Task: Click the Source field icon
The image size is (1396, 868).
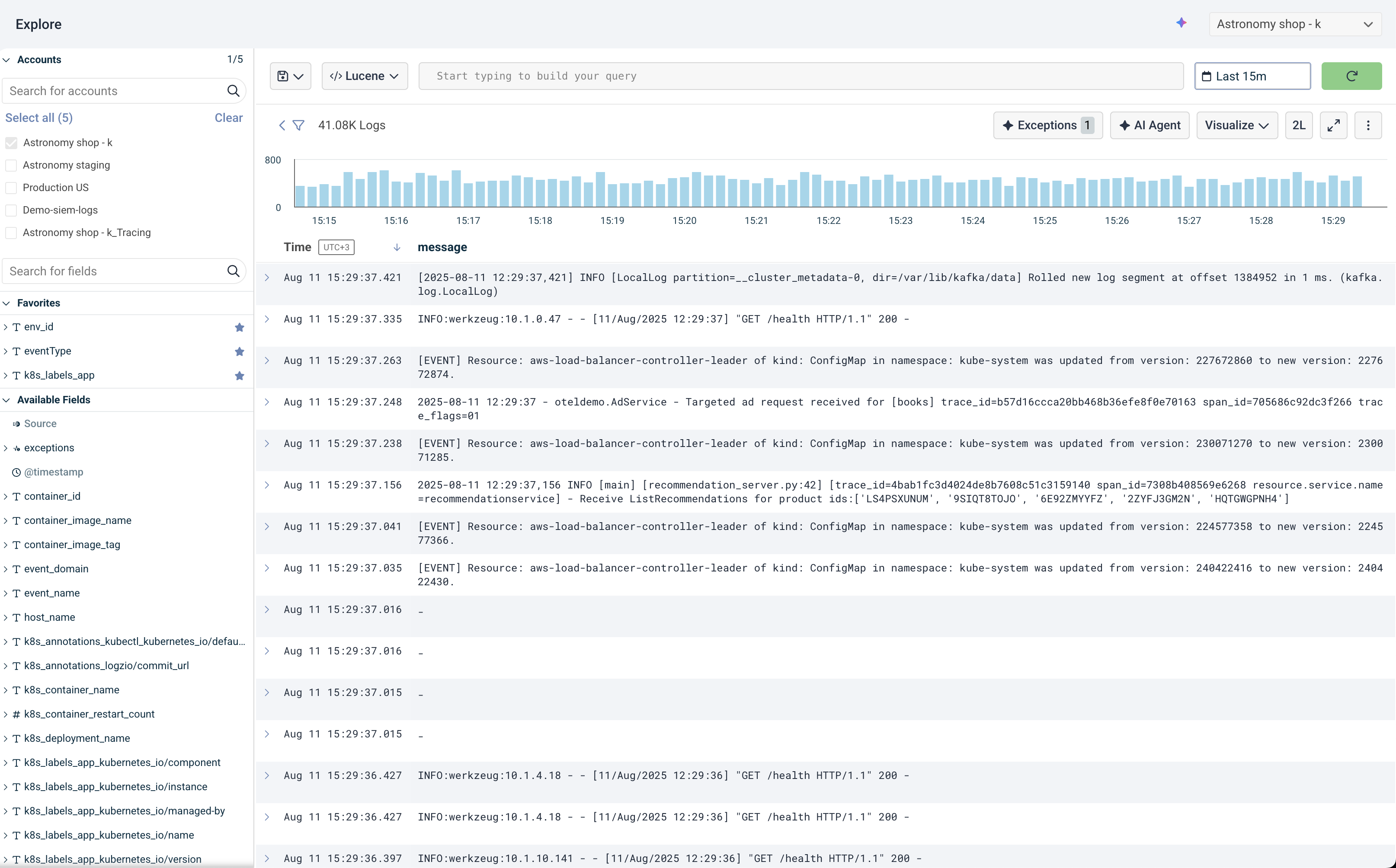Action: pyautogui.click(x=17, y=424)
